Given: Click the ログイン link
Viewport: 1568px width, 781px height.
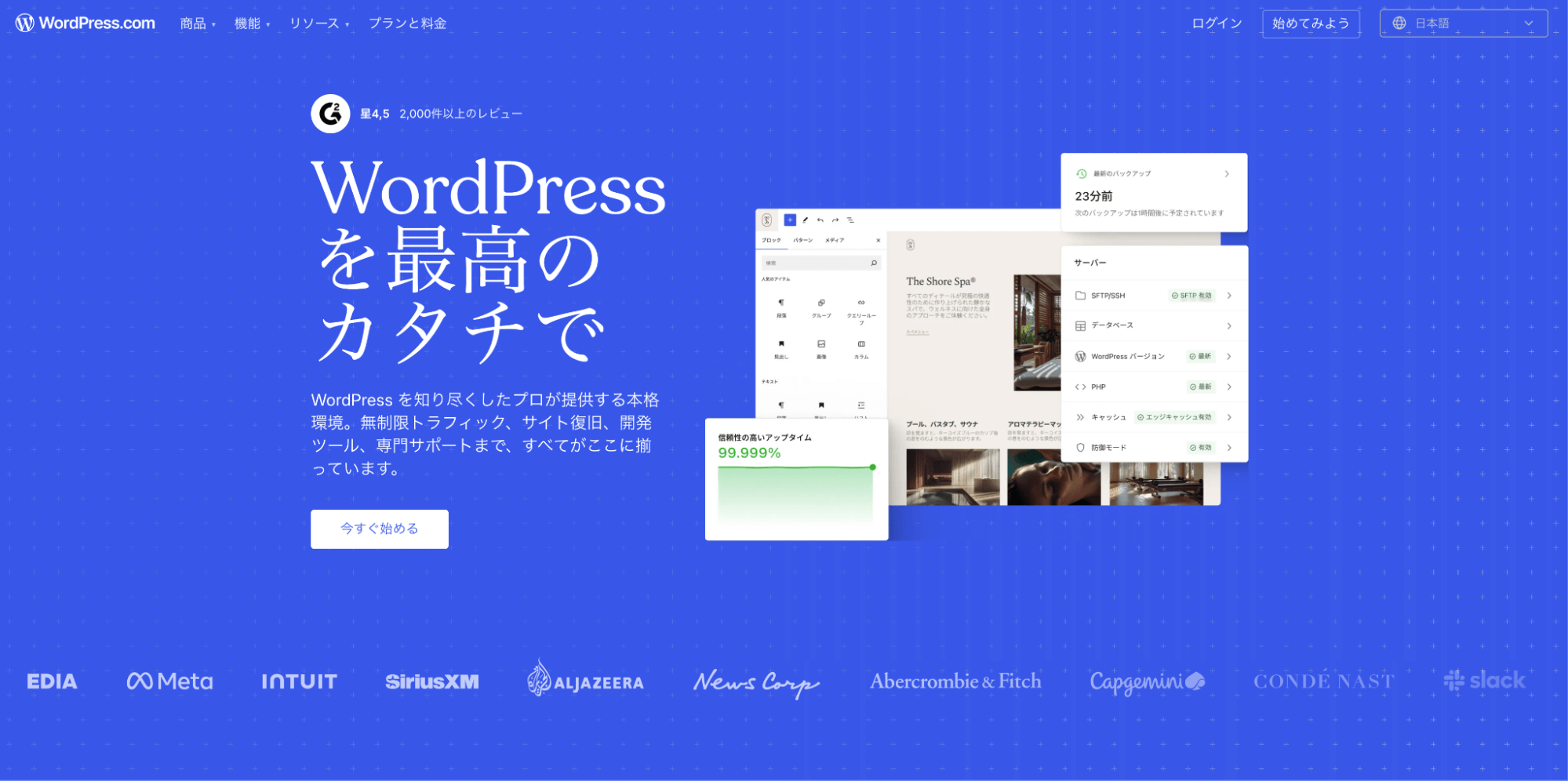Looking at the screenshot, I should 1215,23.
